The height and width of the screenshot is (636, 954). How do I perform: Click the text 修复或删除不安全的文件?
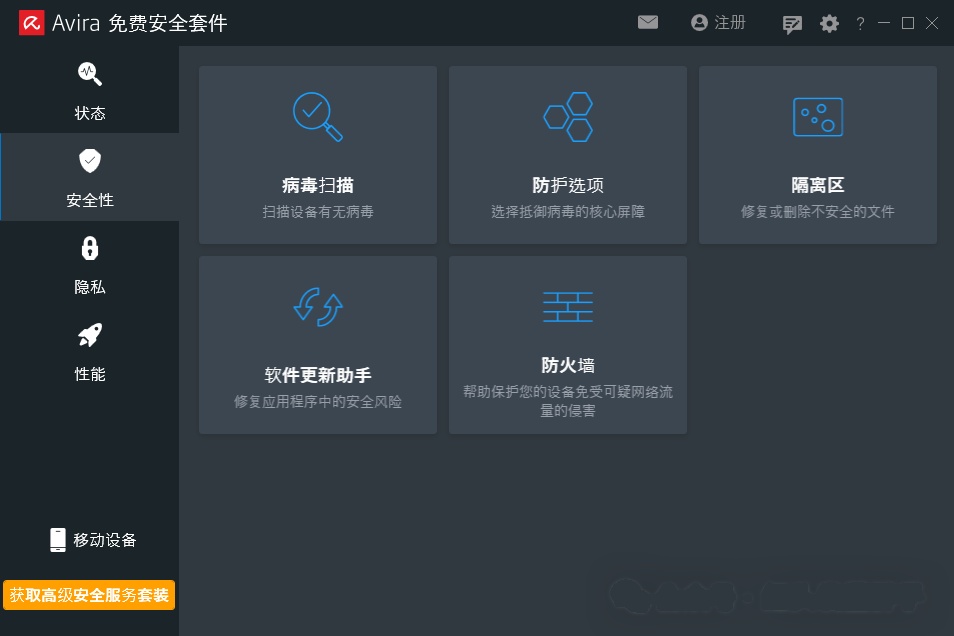coord(818,212)
